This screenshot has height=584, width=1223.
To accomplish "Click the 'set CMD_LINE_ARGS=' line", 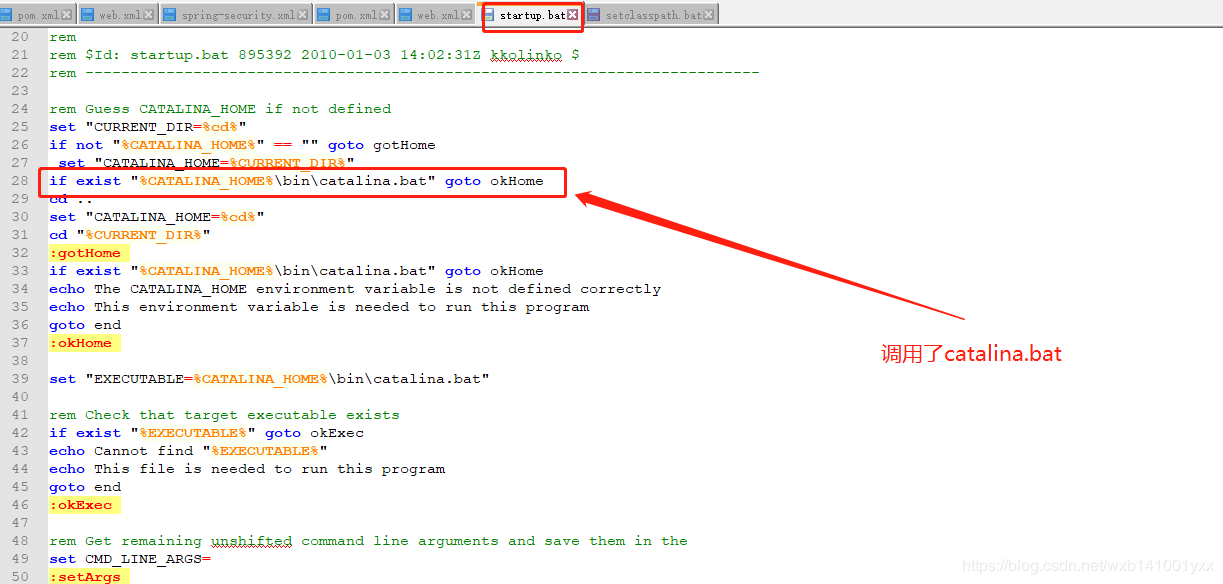I will click(x=130, y=559).
